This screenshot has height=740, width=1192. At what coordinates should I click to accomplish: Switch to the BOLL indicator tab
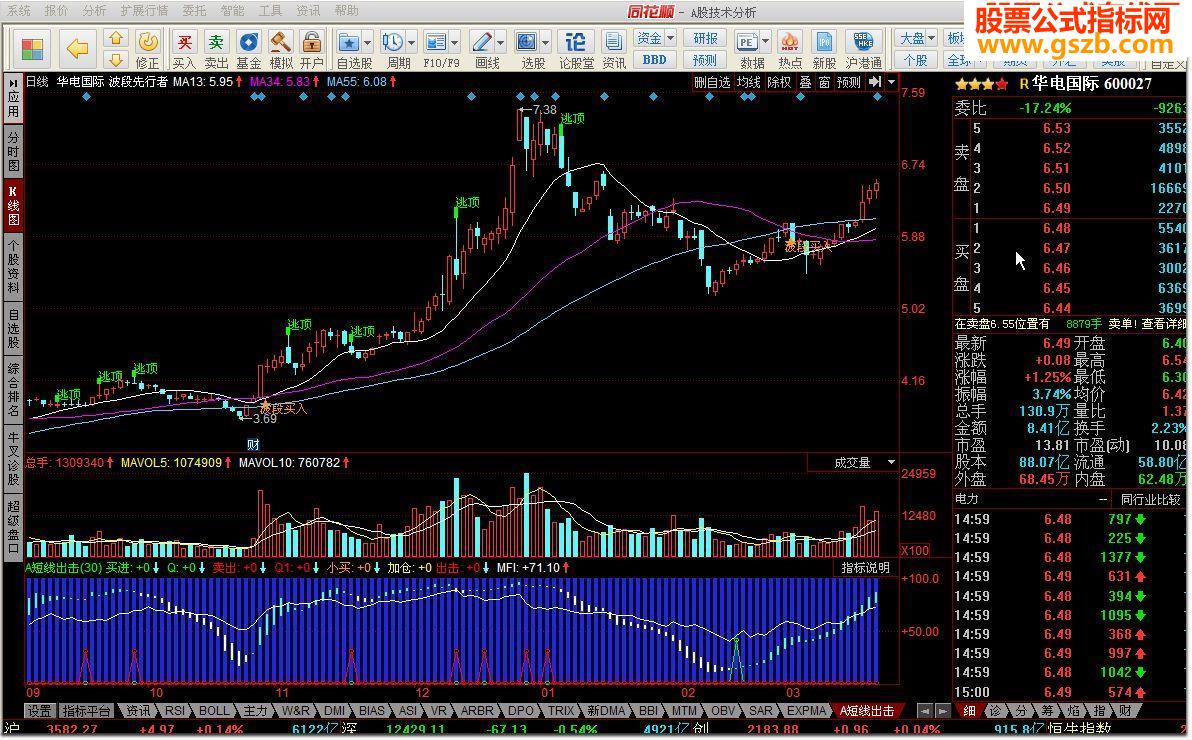[x=214, y=710]
